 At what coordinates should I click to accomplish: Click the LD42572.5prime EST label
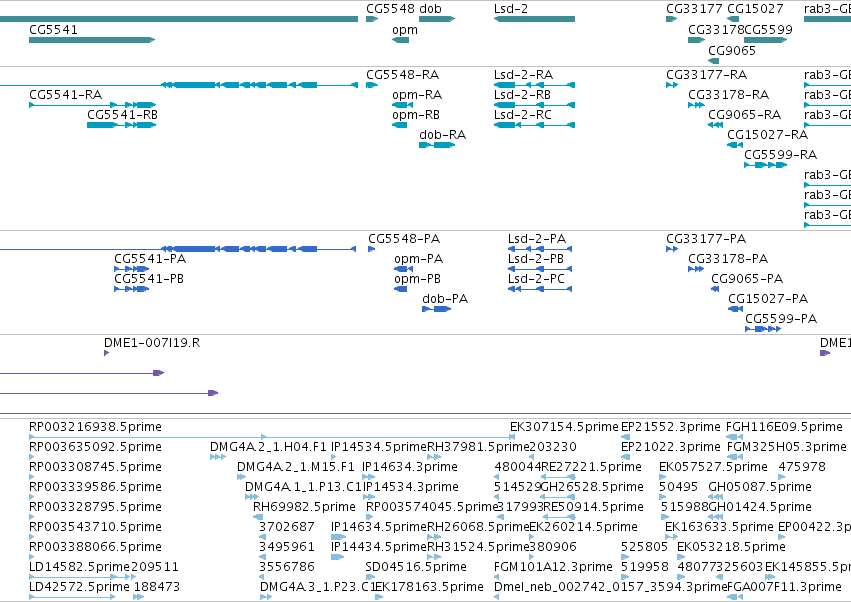[79, 587]
